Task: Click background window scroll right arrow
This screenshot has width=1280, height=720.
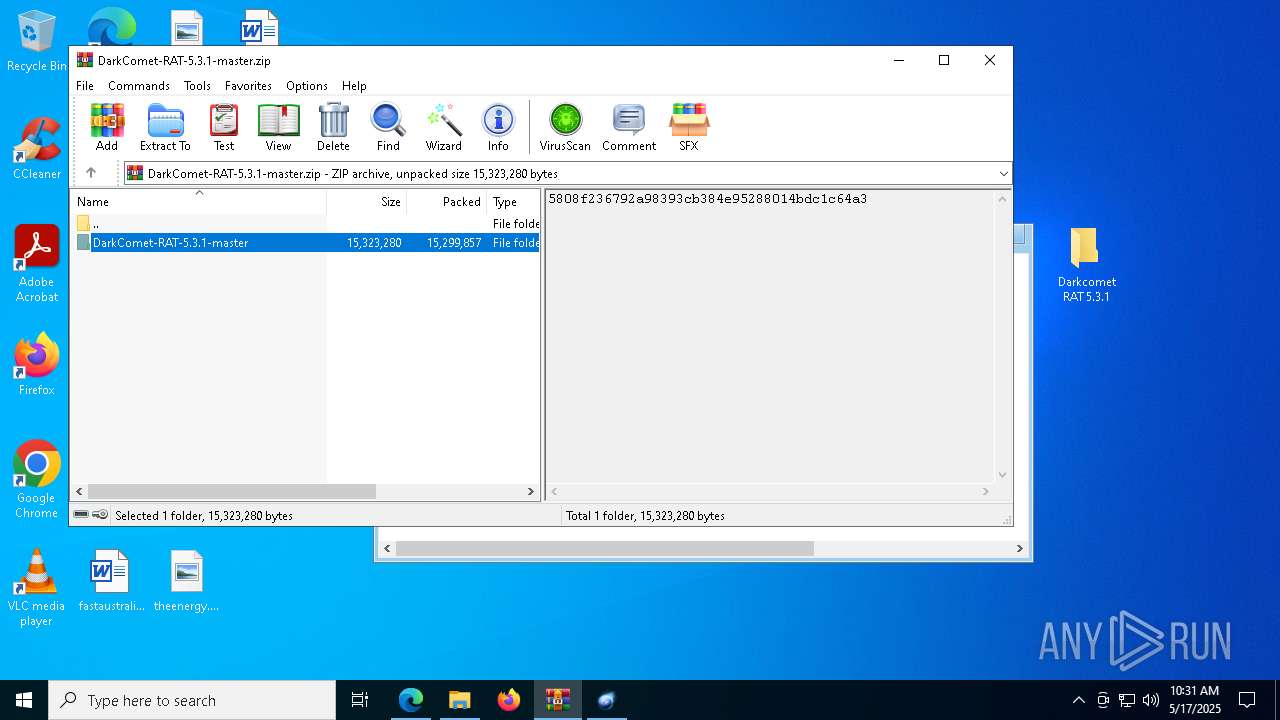Action: tap(1020, 548)
